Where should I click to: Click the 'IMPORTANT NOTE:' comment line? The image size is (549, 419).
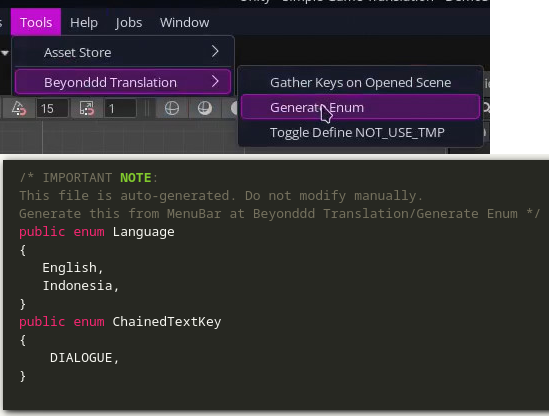coord(89,178)
